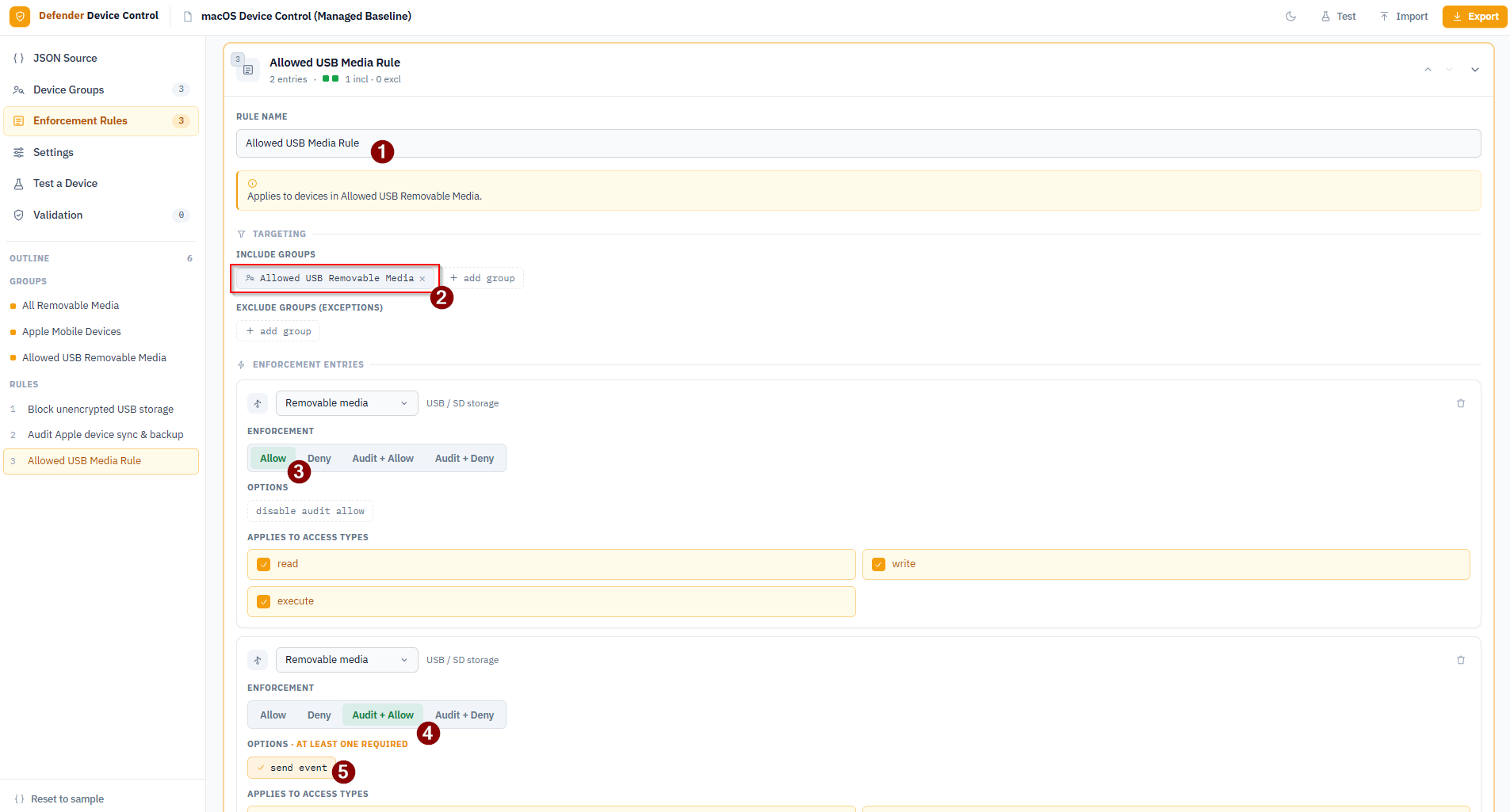Select Audit + Deny in the first entry
Viewport: 1510px width, 812px height.
(464, 459)
